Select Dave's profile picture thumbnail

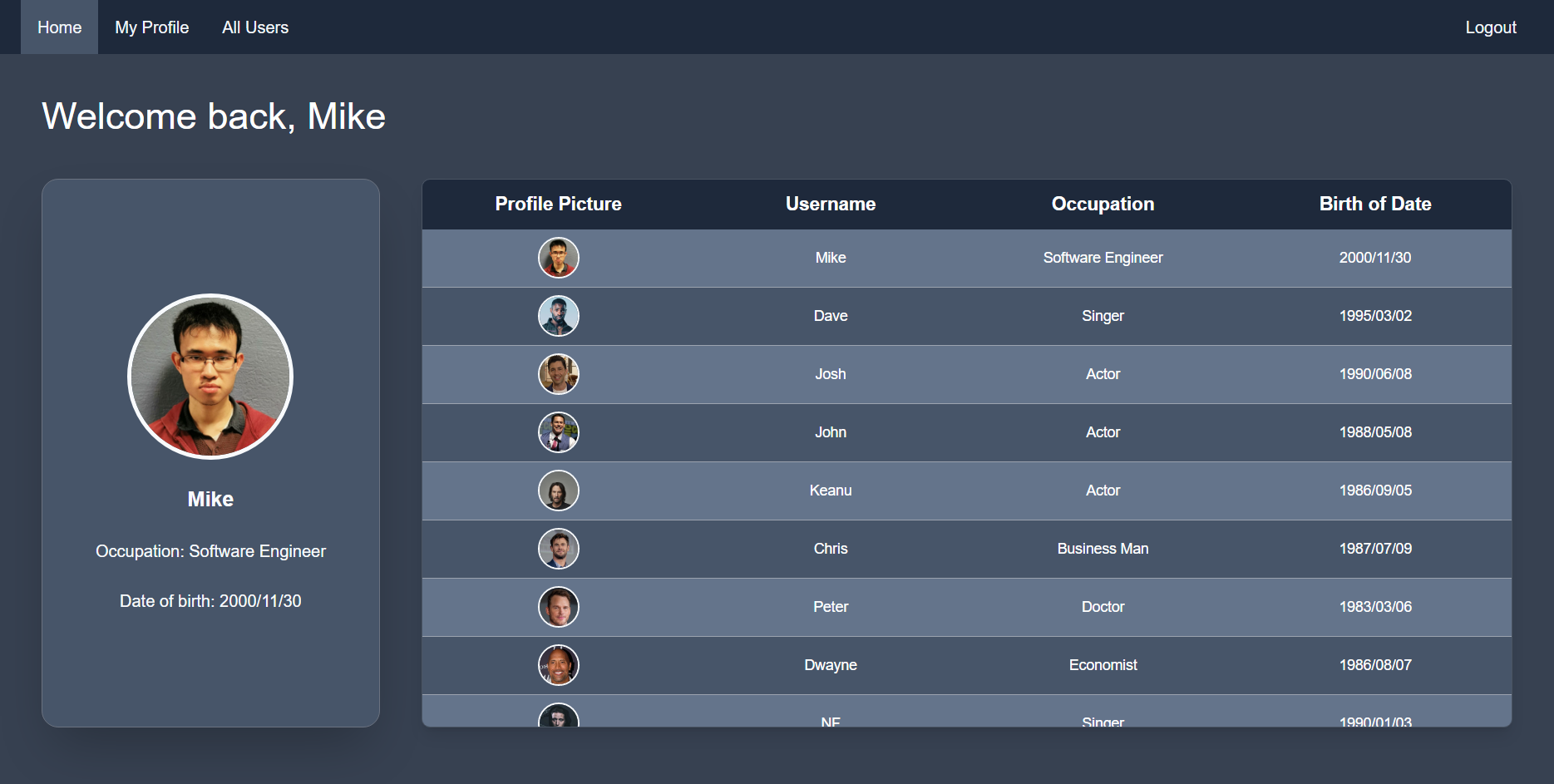(x=559, y=316)
